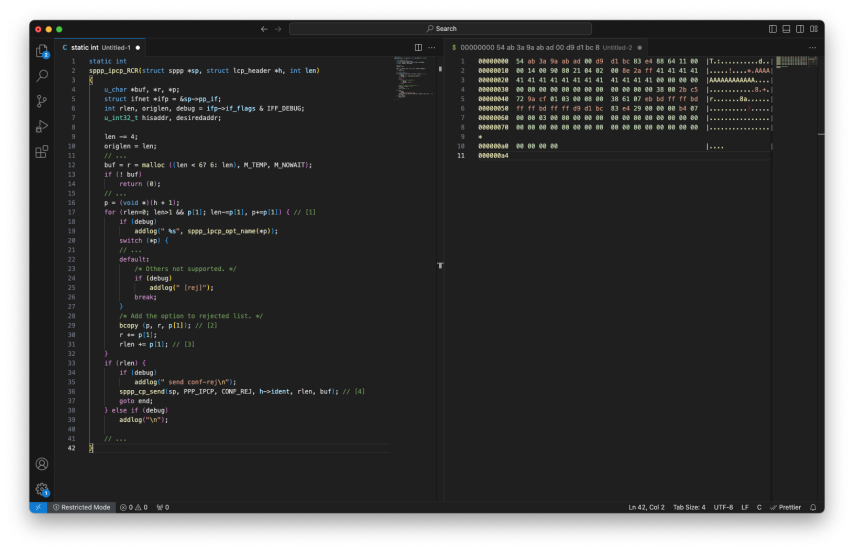Select the hex dump Untitled-2 tab
The image size is (854, 552).
point(546,47)
